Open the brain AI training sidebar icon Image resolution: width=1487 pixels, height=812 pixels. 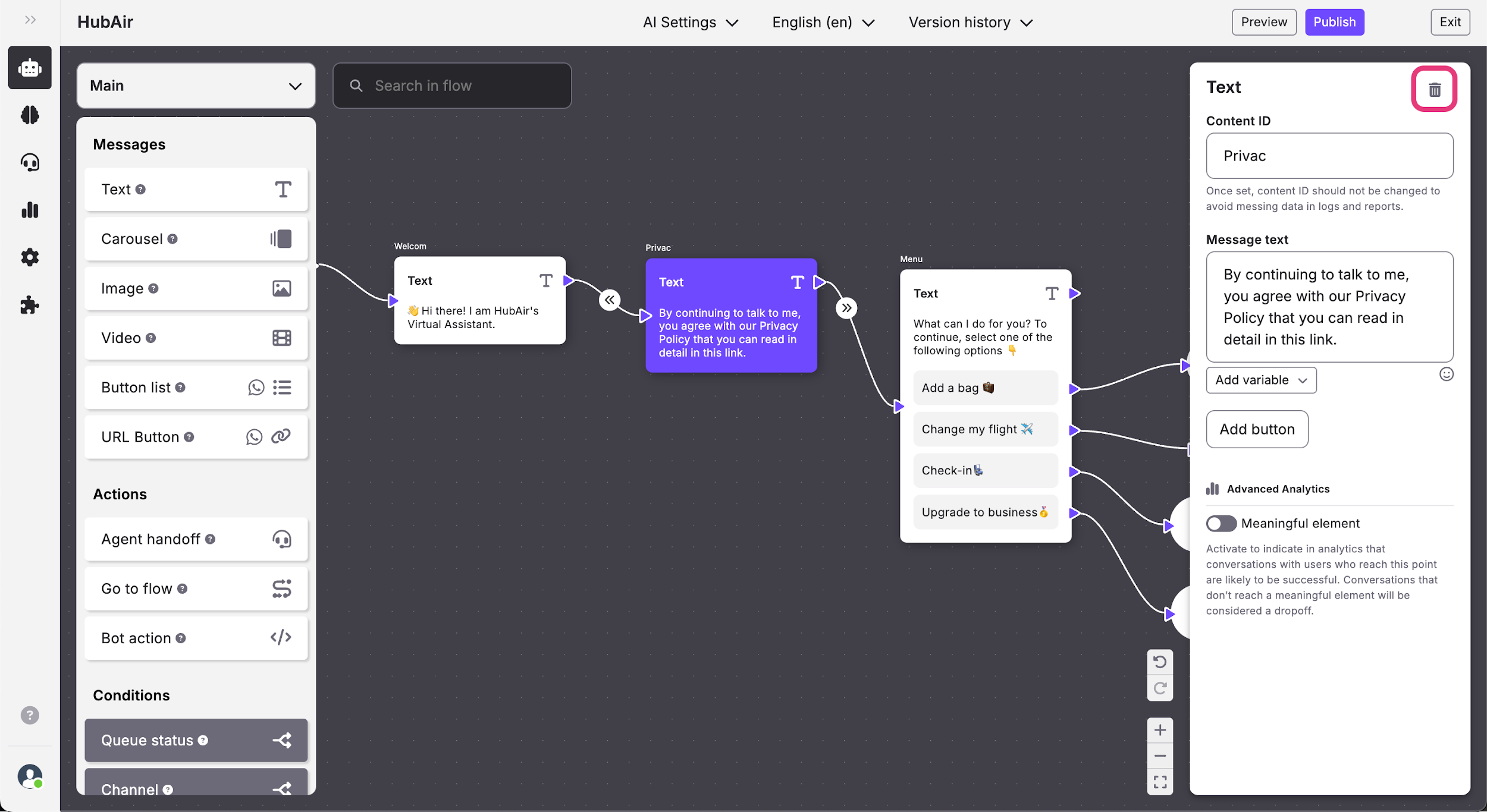(30, 115)
